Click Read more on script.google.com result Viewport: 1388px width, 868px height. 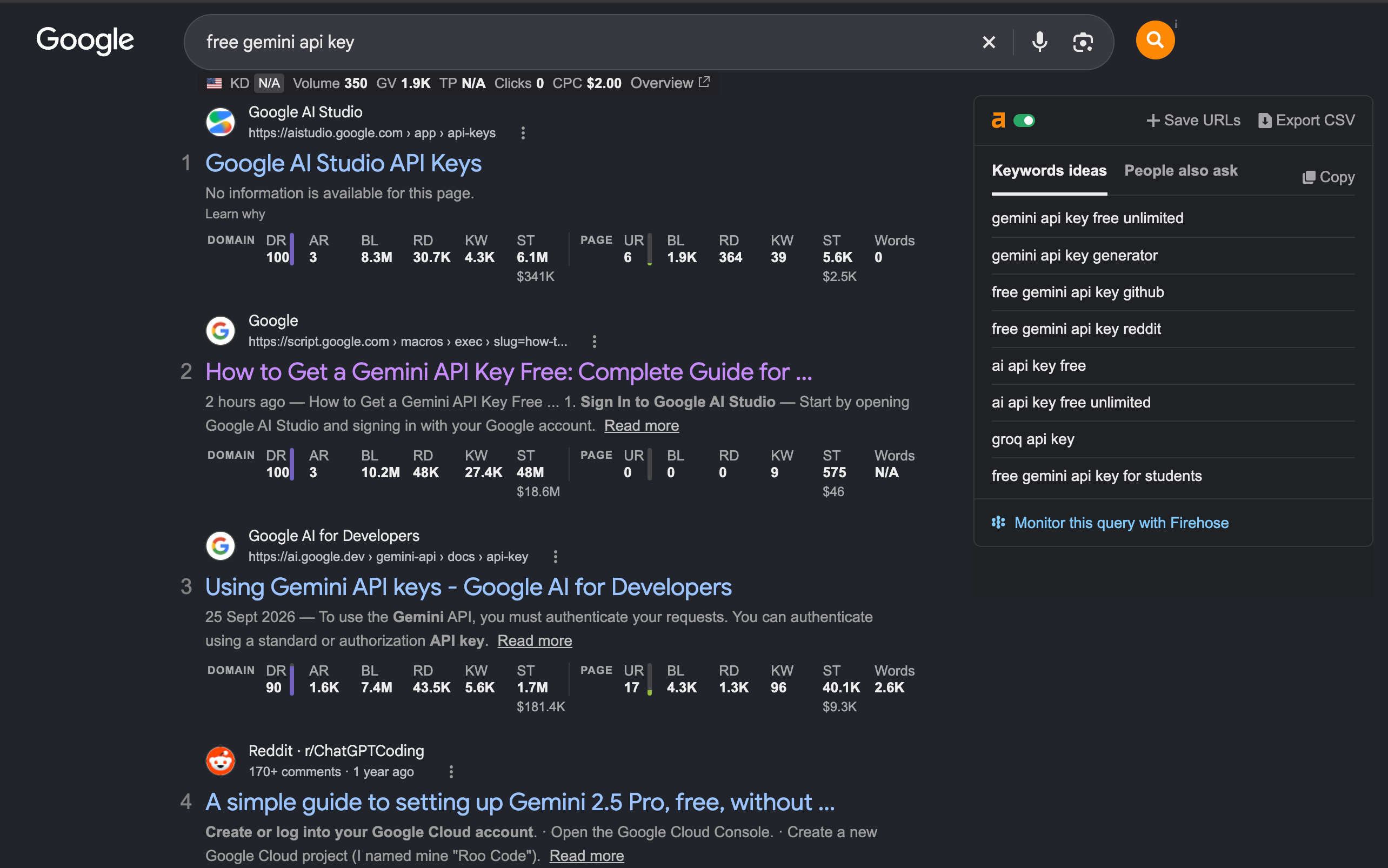(641, 426)
